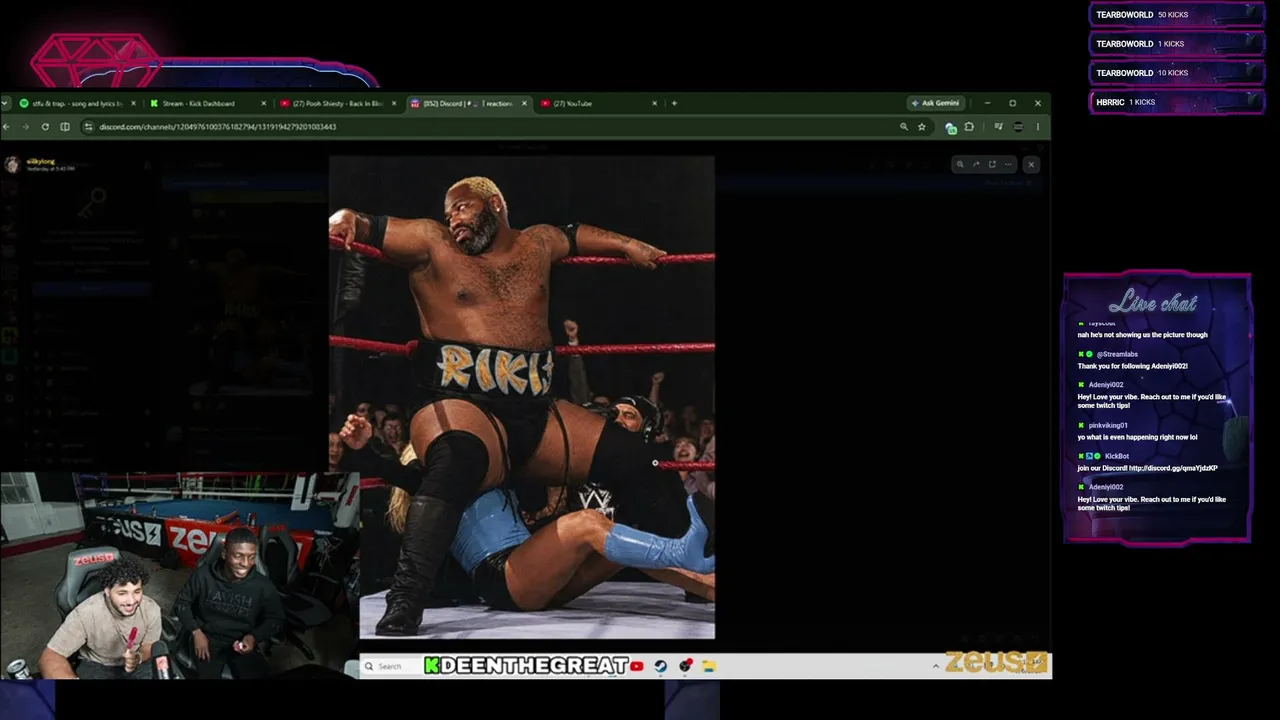Screen dimensions: 1280x720
Task: Open the media controls toolbar icon
Action: click(998, 127)
